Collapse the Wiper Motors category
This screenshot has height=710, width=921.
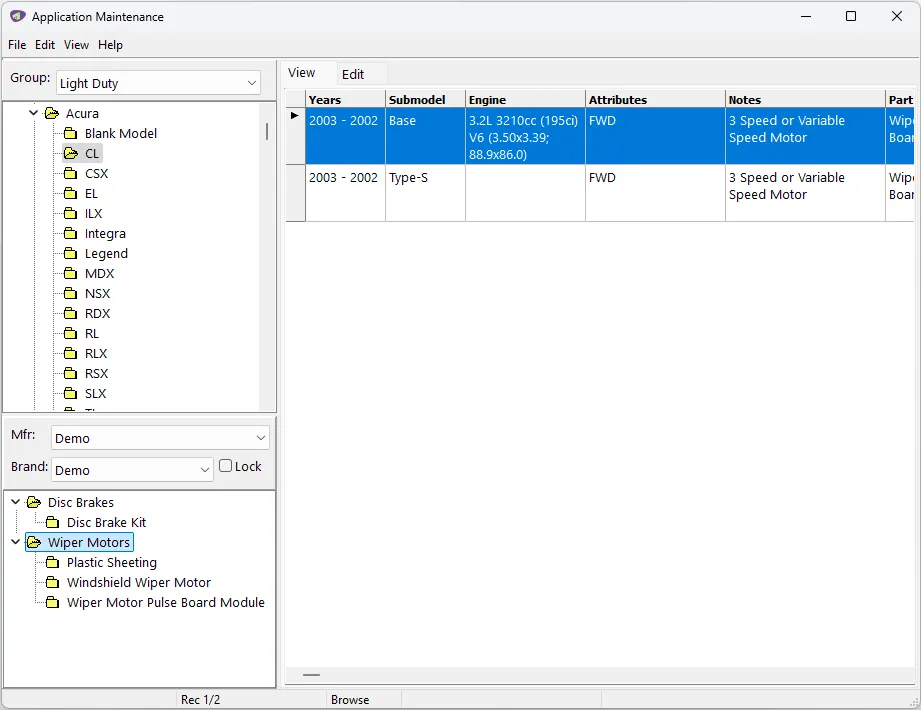15,542
